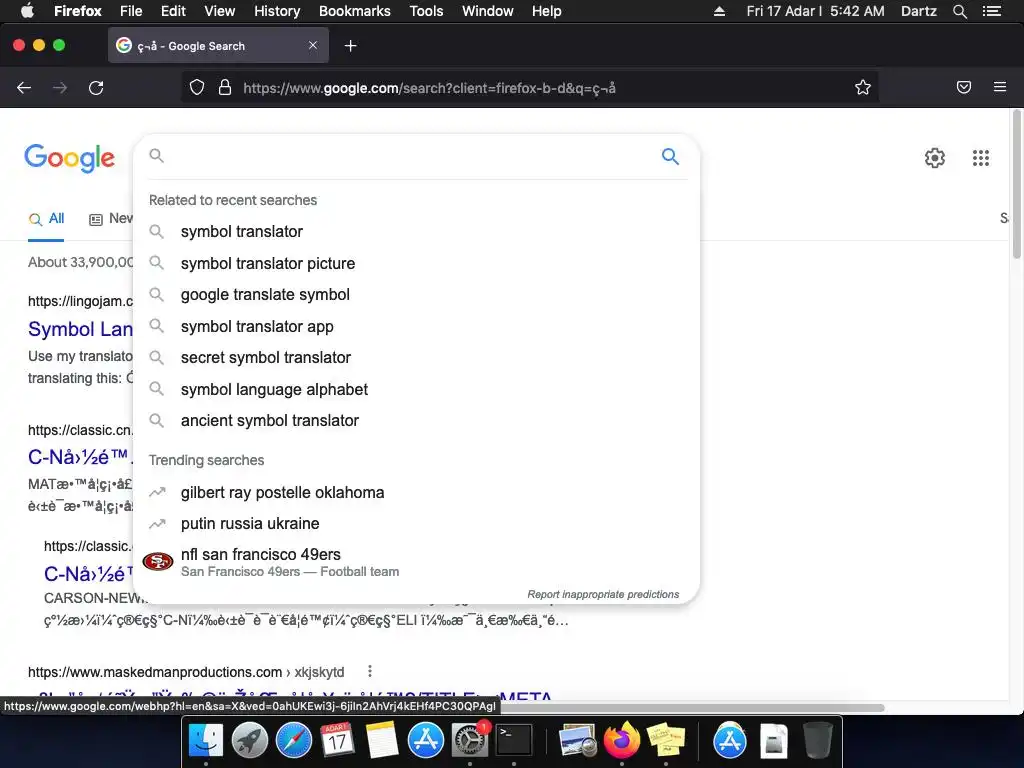The height and width of the screenshot is (768, 1024).
Task: Close the Google Search tab
Action: [313, 45]
